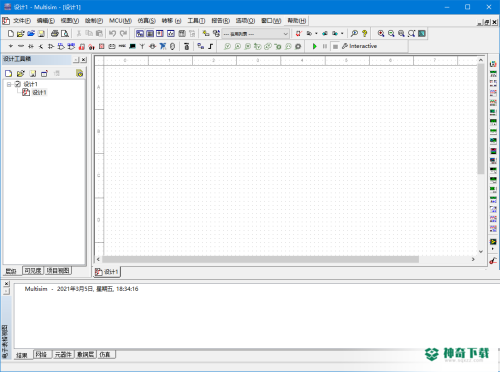
Task: Click the Zoom in magnifier icon
Action: (381, 33)
